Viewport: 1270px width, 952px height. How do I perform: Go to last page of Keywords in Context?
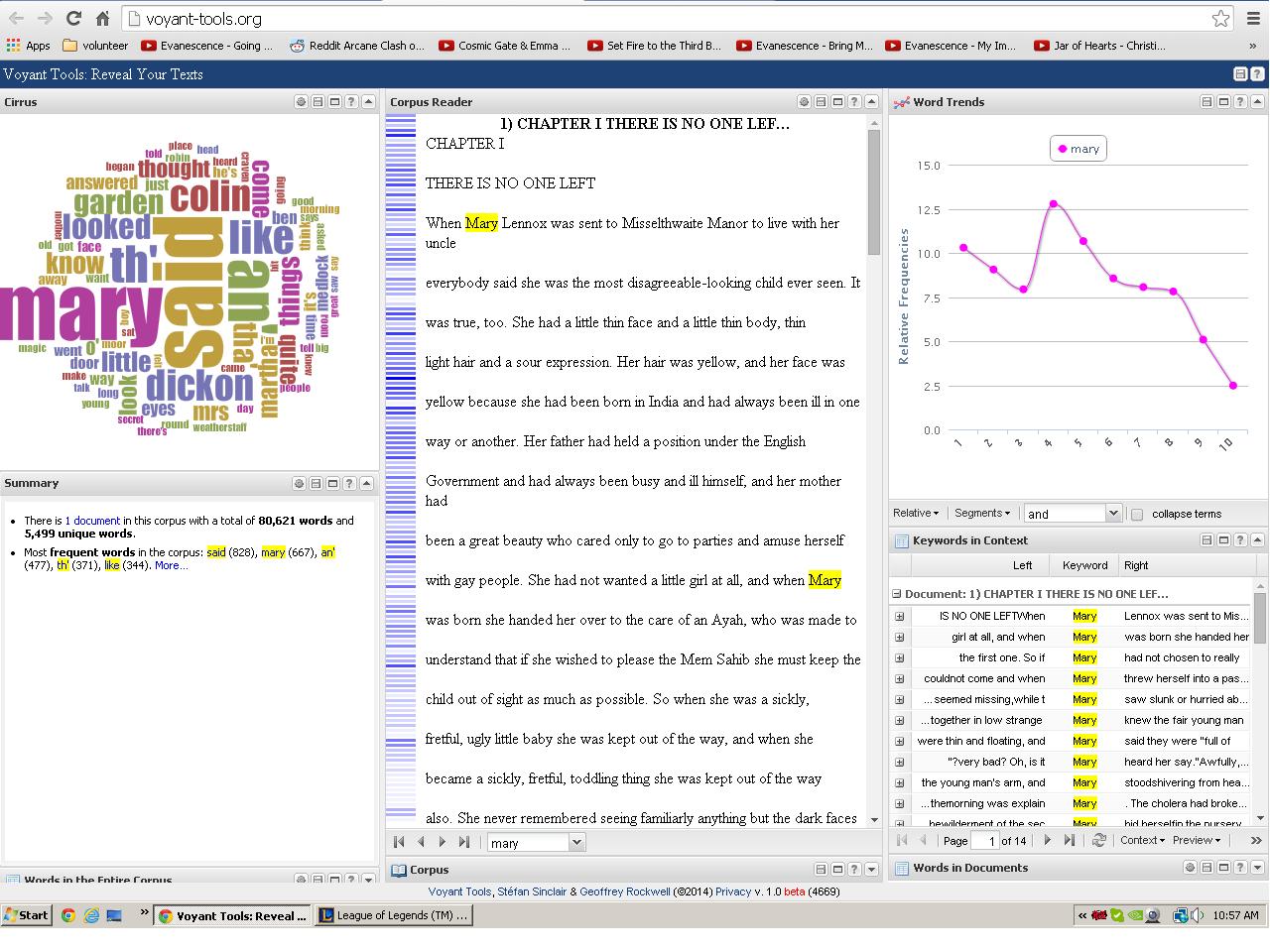[1069, 840]
